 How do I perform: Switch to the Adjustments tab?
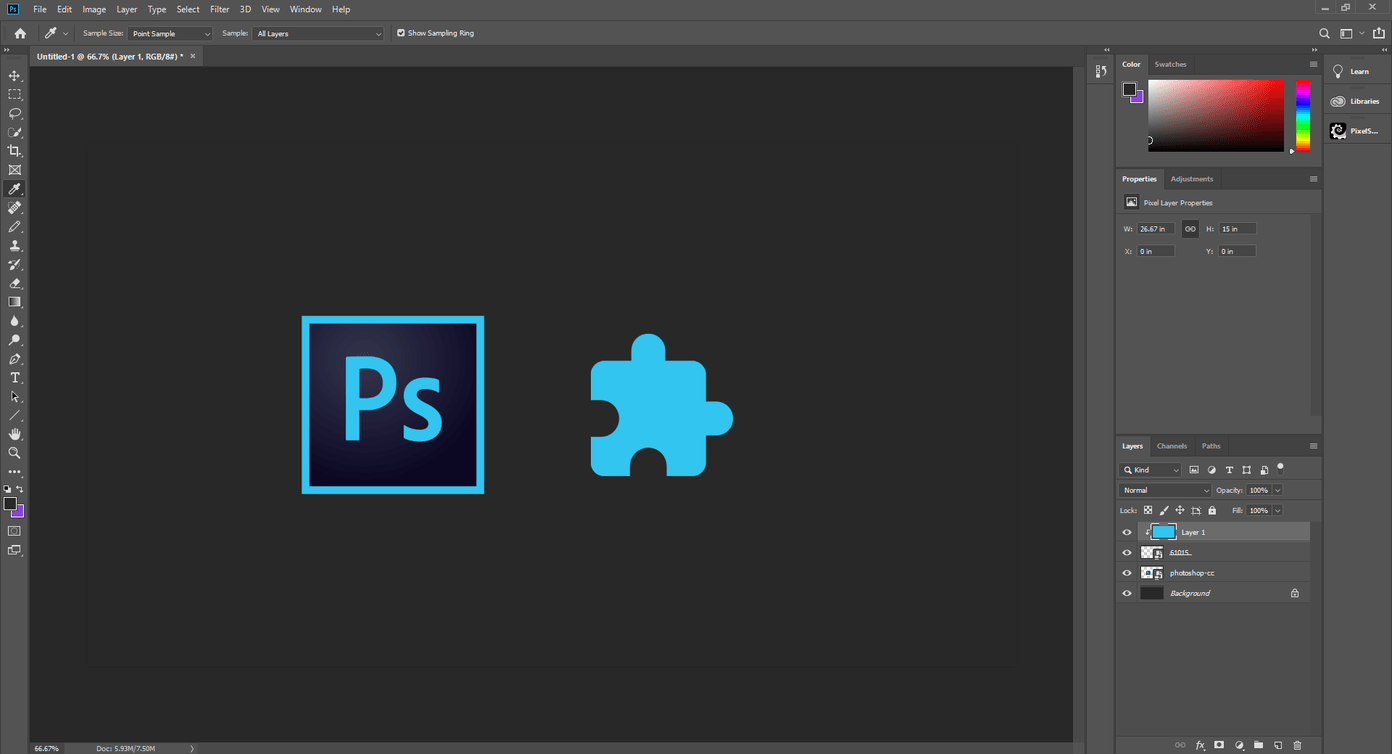(x=1192, y=179)
